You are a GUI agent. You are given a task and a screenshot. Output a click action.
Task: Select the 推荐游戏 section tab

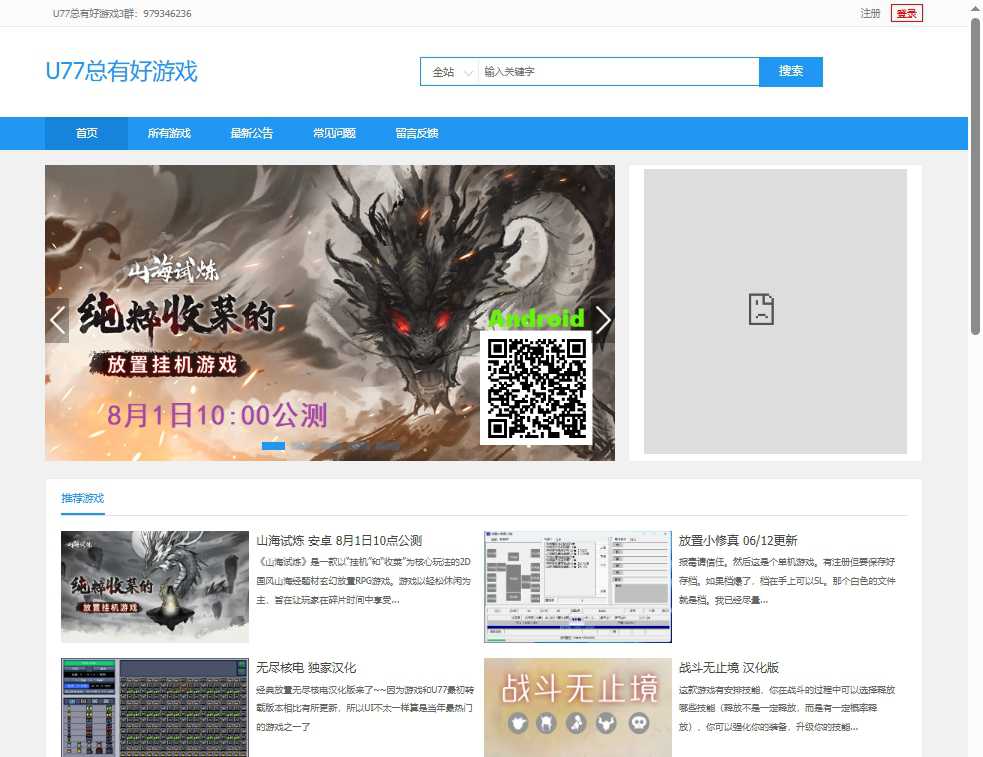click(82, 498)
